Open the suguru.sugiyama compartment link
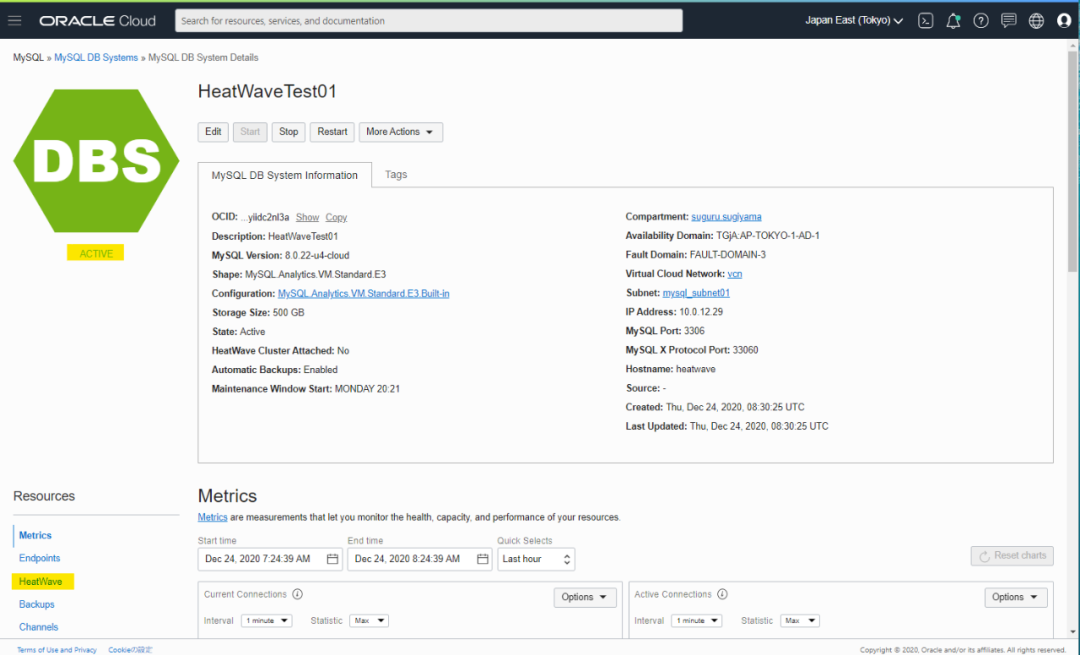 coord(726,216)
